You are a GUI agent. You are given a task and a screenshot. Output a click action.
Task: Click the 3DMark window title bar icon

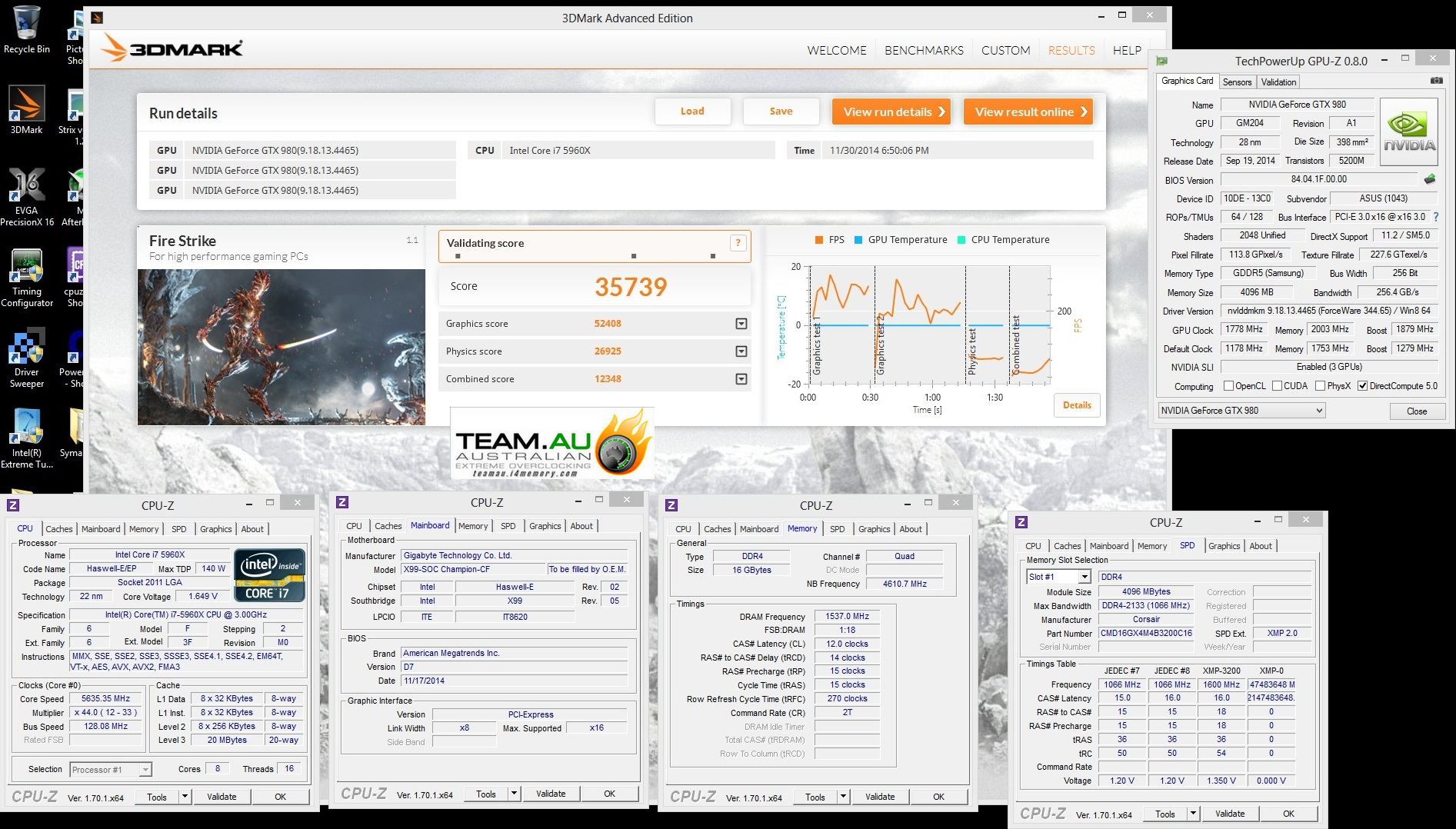click(x=97, y=18)
